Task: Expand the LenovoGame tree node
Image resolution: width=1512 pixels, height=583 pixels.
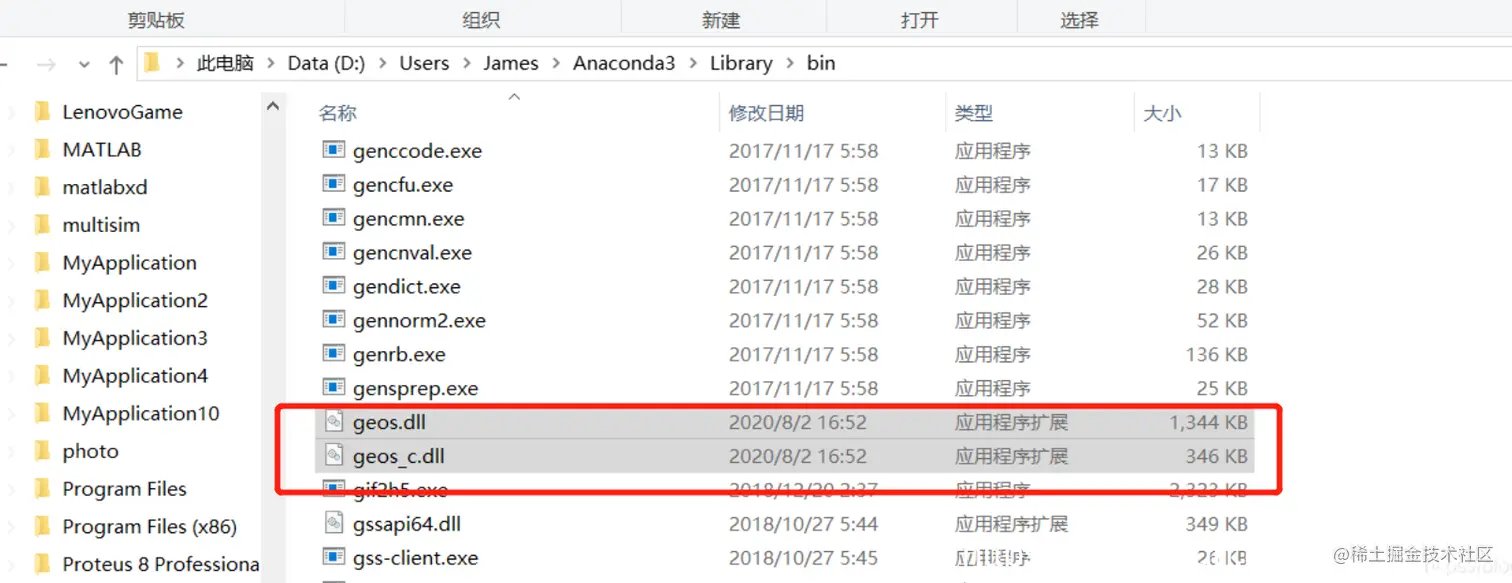Action: [x=11, y=112]
